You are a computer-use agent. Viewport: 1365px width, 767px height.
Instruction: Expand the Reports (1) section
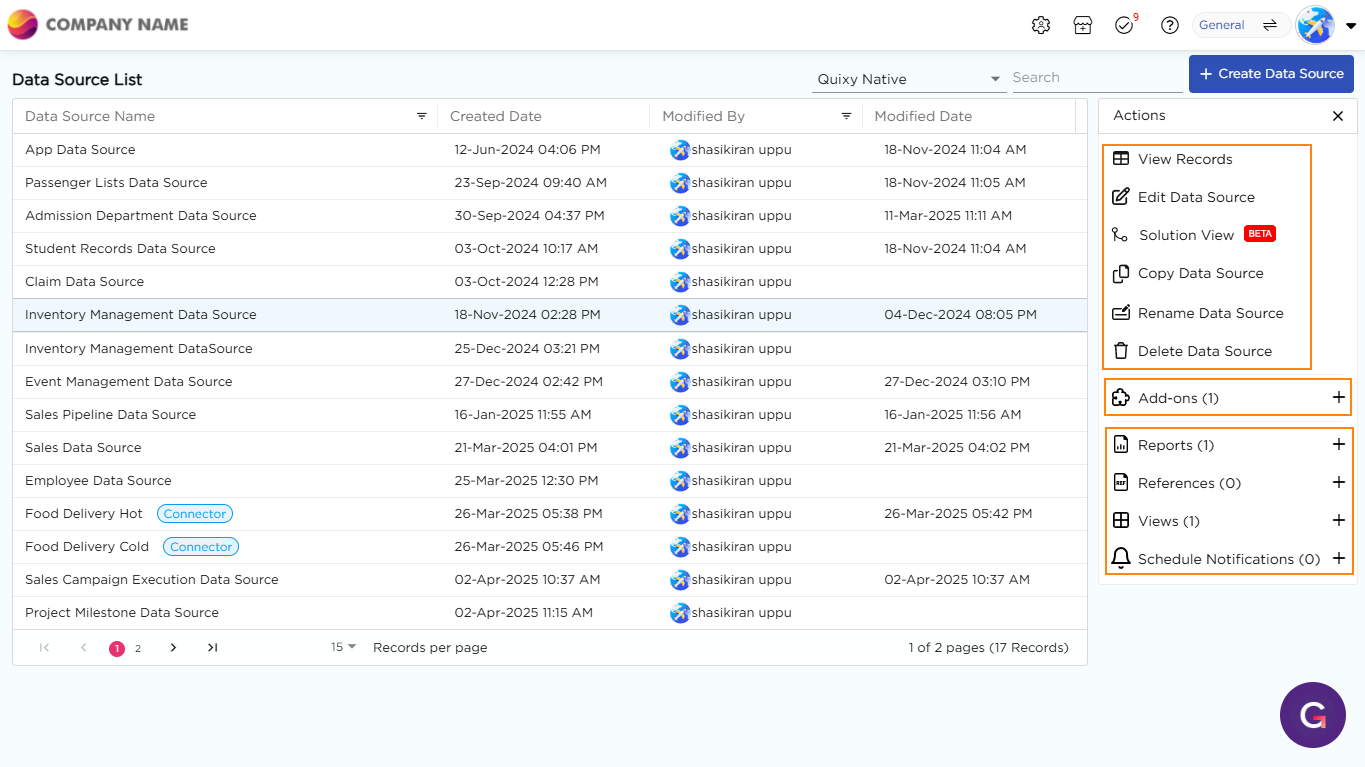1339,445
